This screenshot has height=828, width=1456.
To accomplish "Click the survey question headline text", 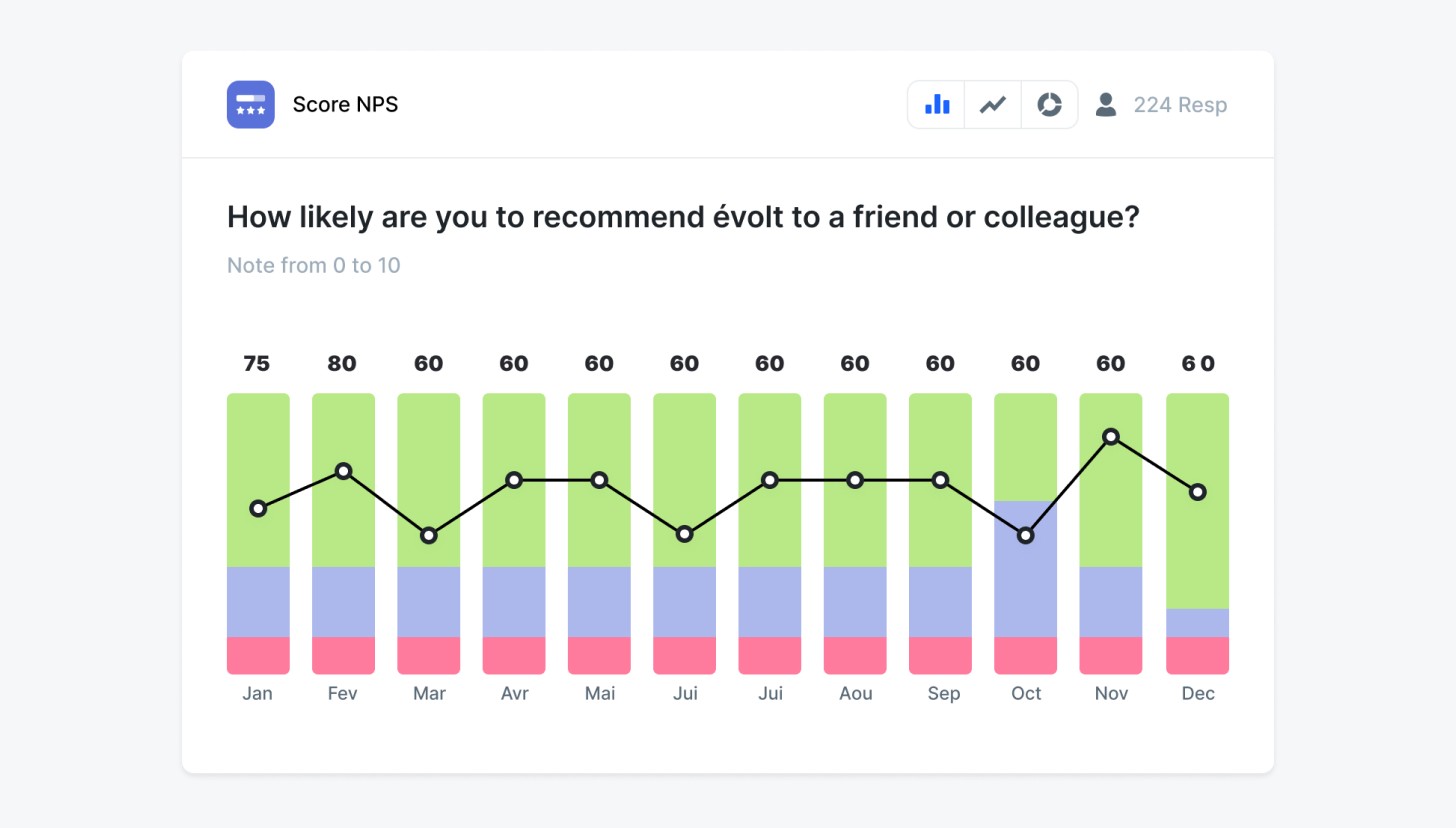I will (x=683, y=216).
